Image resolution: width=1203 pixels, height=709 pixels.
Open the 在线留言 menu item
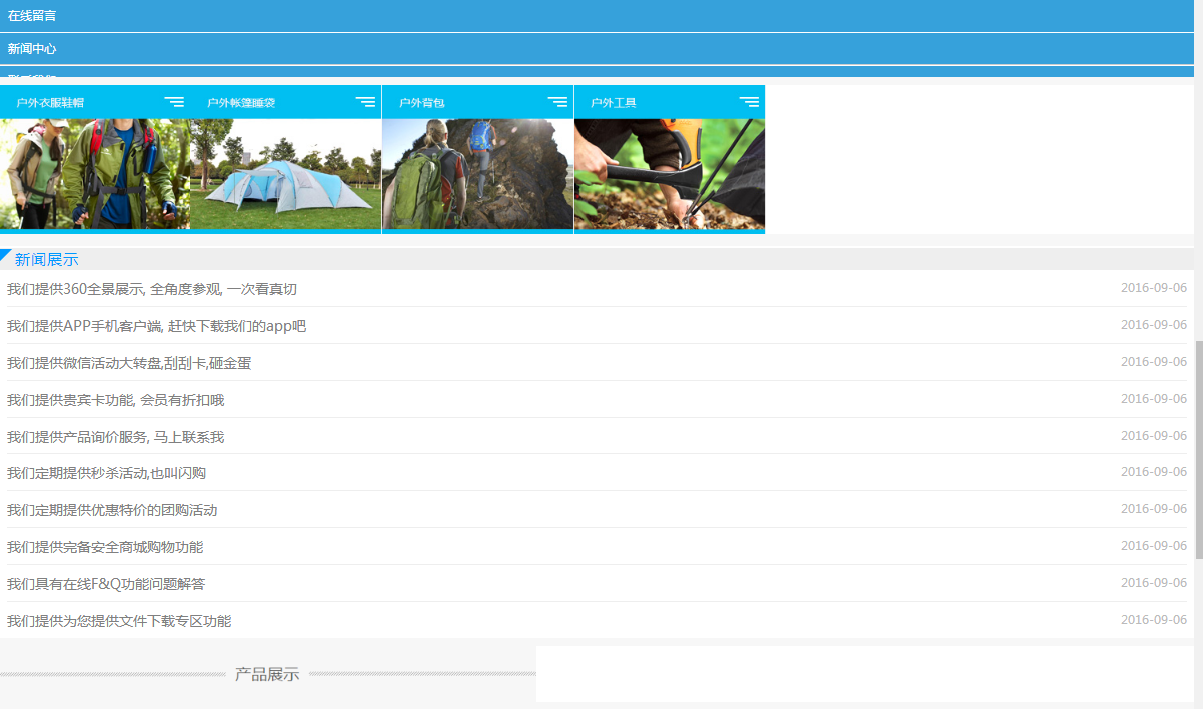coord(32,16)
